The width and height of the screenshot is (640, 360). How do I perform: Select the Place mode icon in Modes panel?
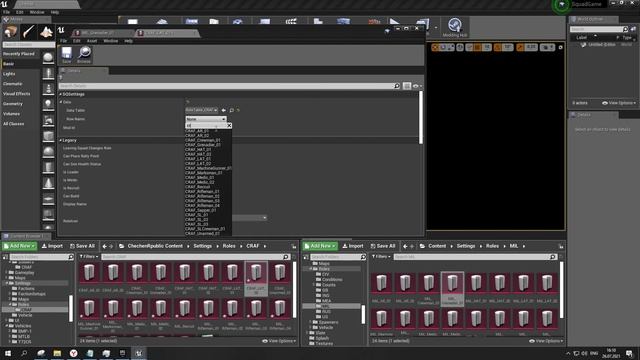(x=11, y=32)
